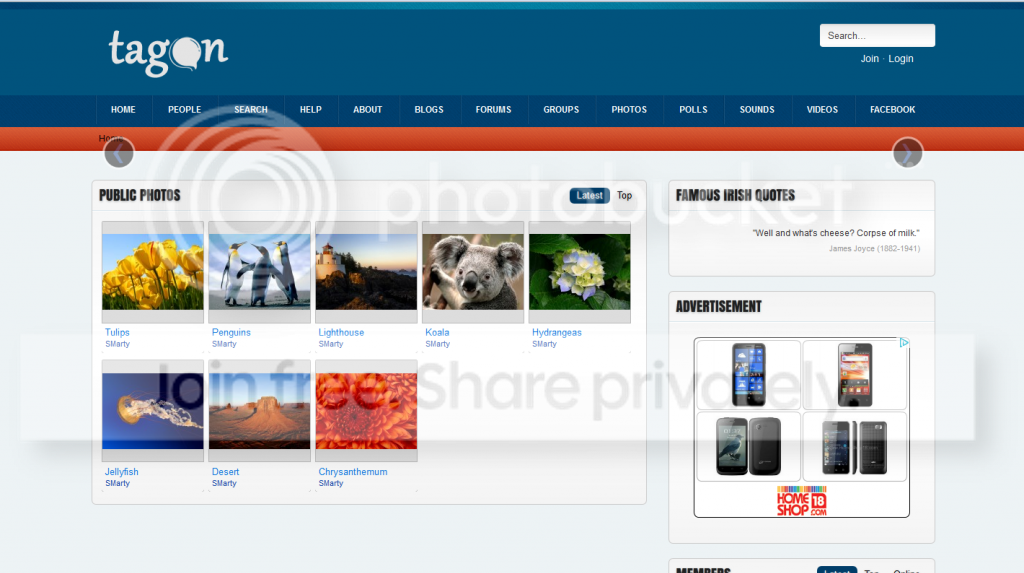This screenshot has width=1024, height=573.
Task: Click the blue Windows phone in the ad
Action: pyautogui.click(x=748, y=375)
